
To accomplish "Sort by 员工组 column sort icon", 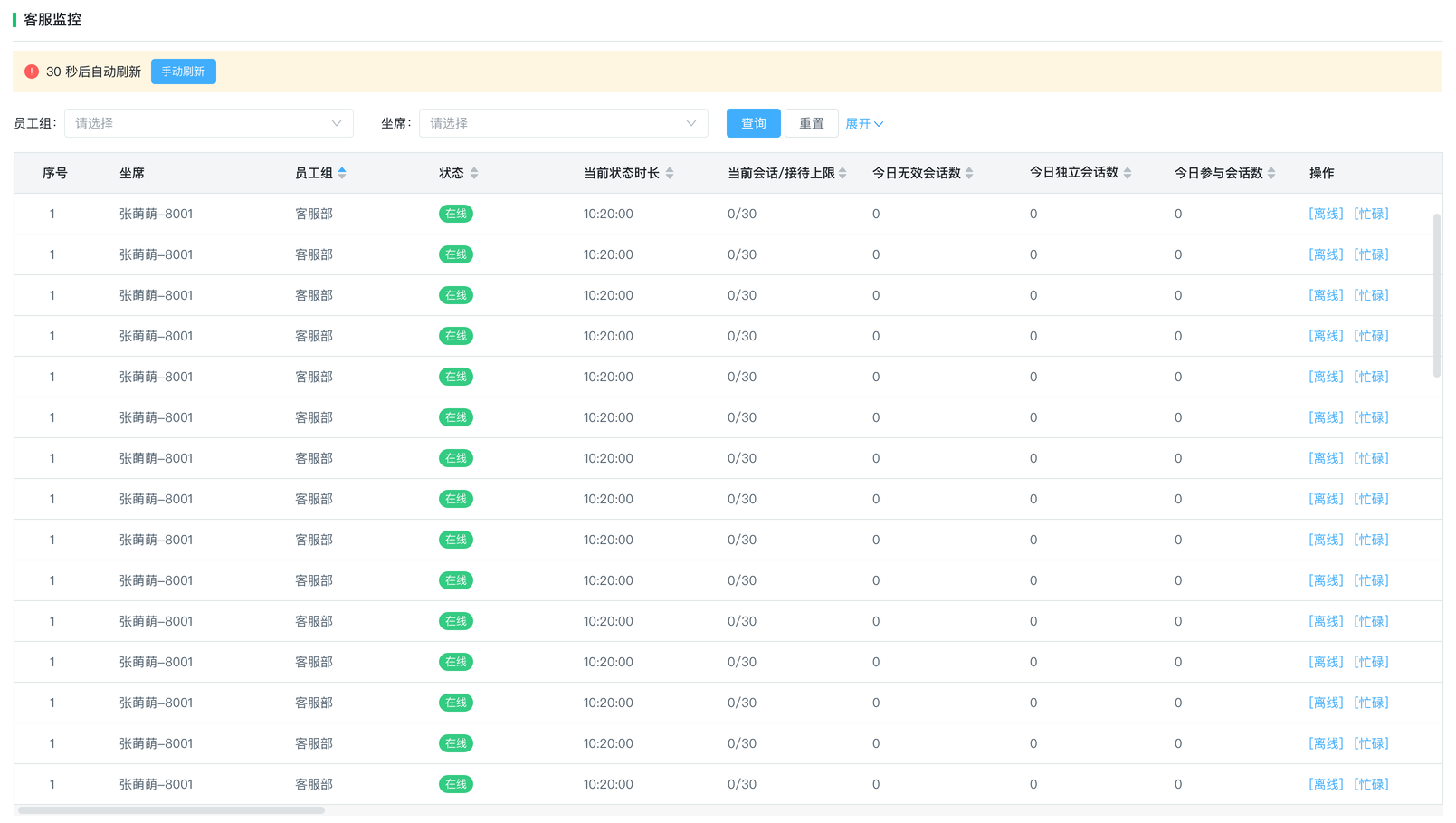I will point(342,173).
